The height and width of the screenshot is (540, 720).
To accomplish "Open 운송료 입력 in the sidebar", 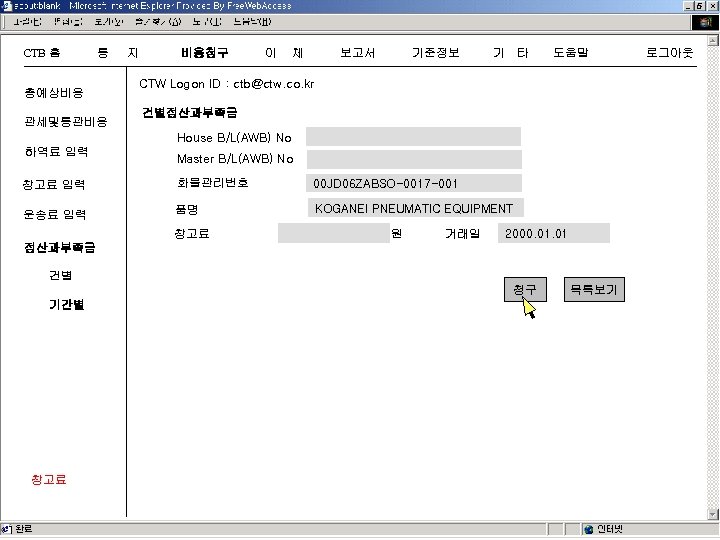I will pos(55,214).
